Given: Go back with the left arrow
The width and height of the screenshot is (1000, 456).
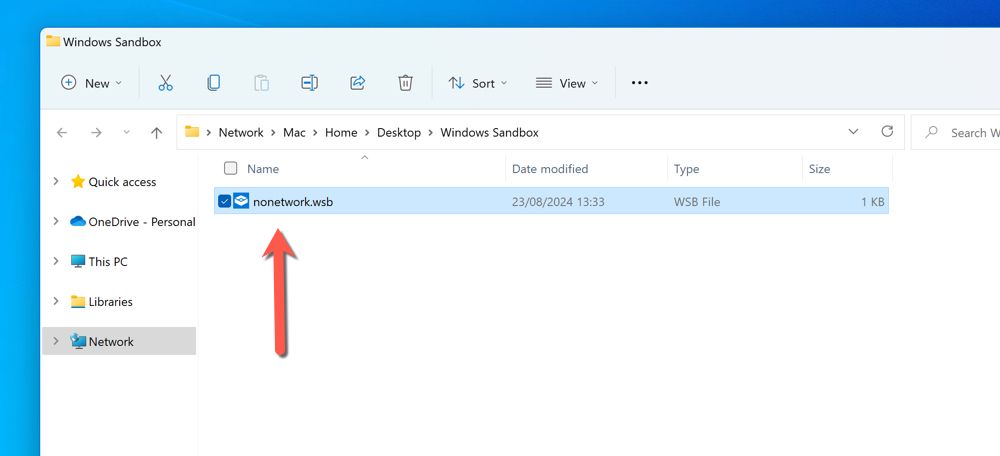Looking at the screenshot, I should pyautogui.click(x=62, y=133).
